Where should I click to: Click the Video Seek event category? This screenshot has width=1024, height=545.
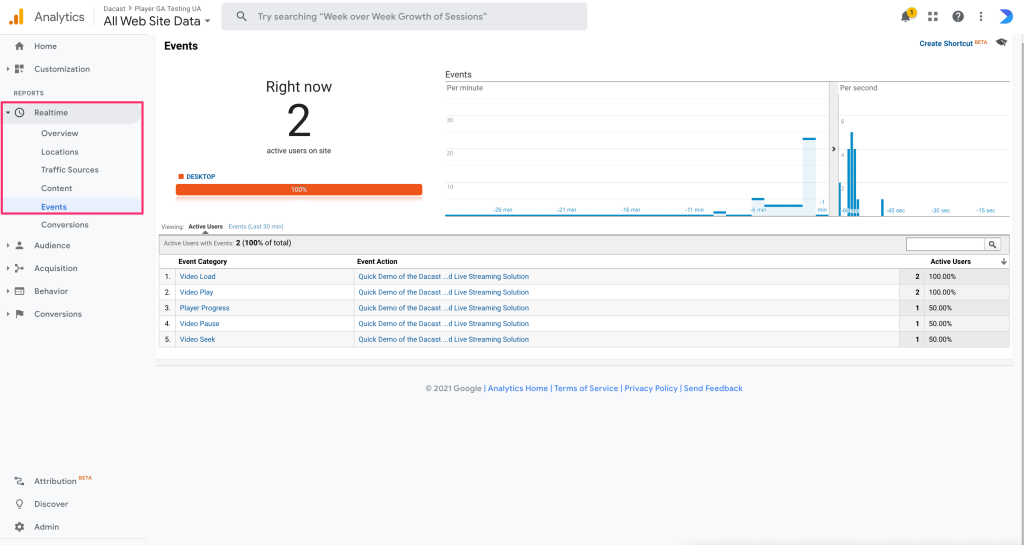pos(197,339)
